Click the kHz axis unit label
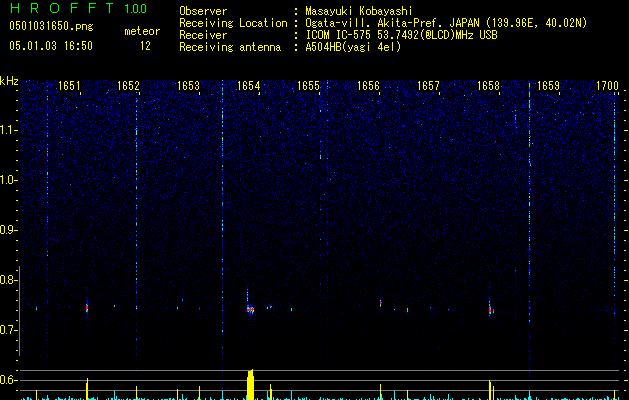Viewport: 629px width, 400px height. (9, 81)
